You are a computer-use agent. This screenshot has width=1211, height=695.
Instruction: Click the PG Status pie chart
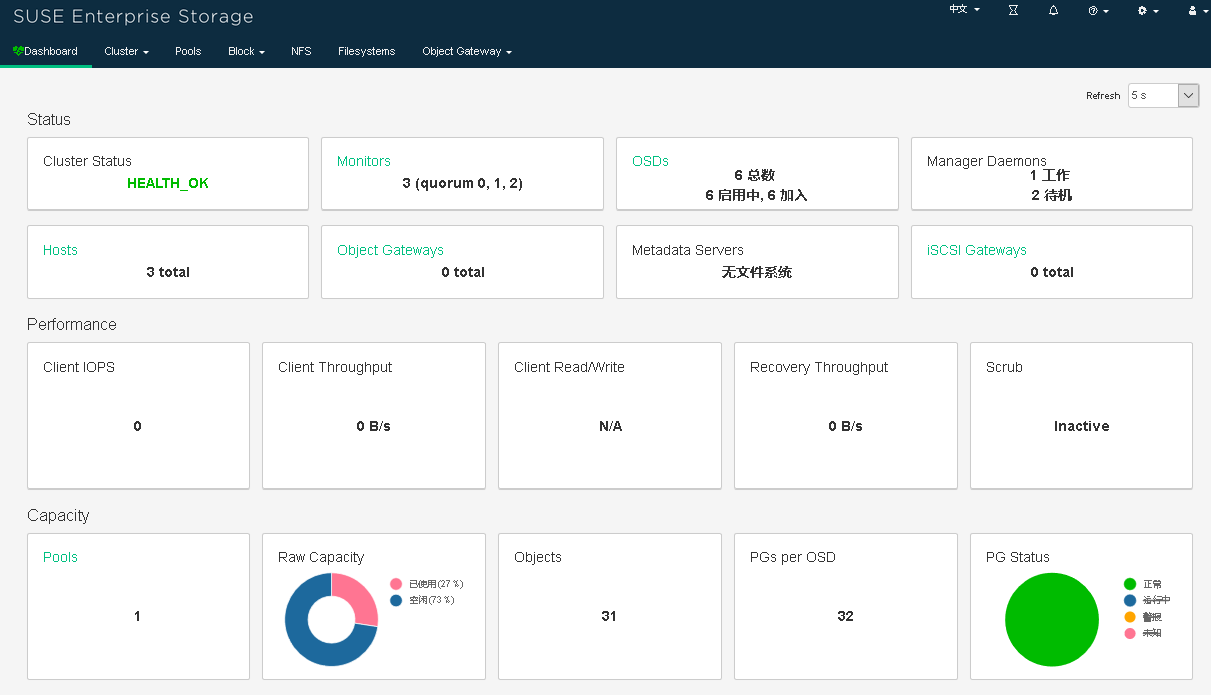point(1051,619)
